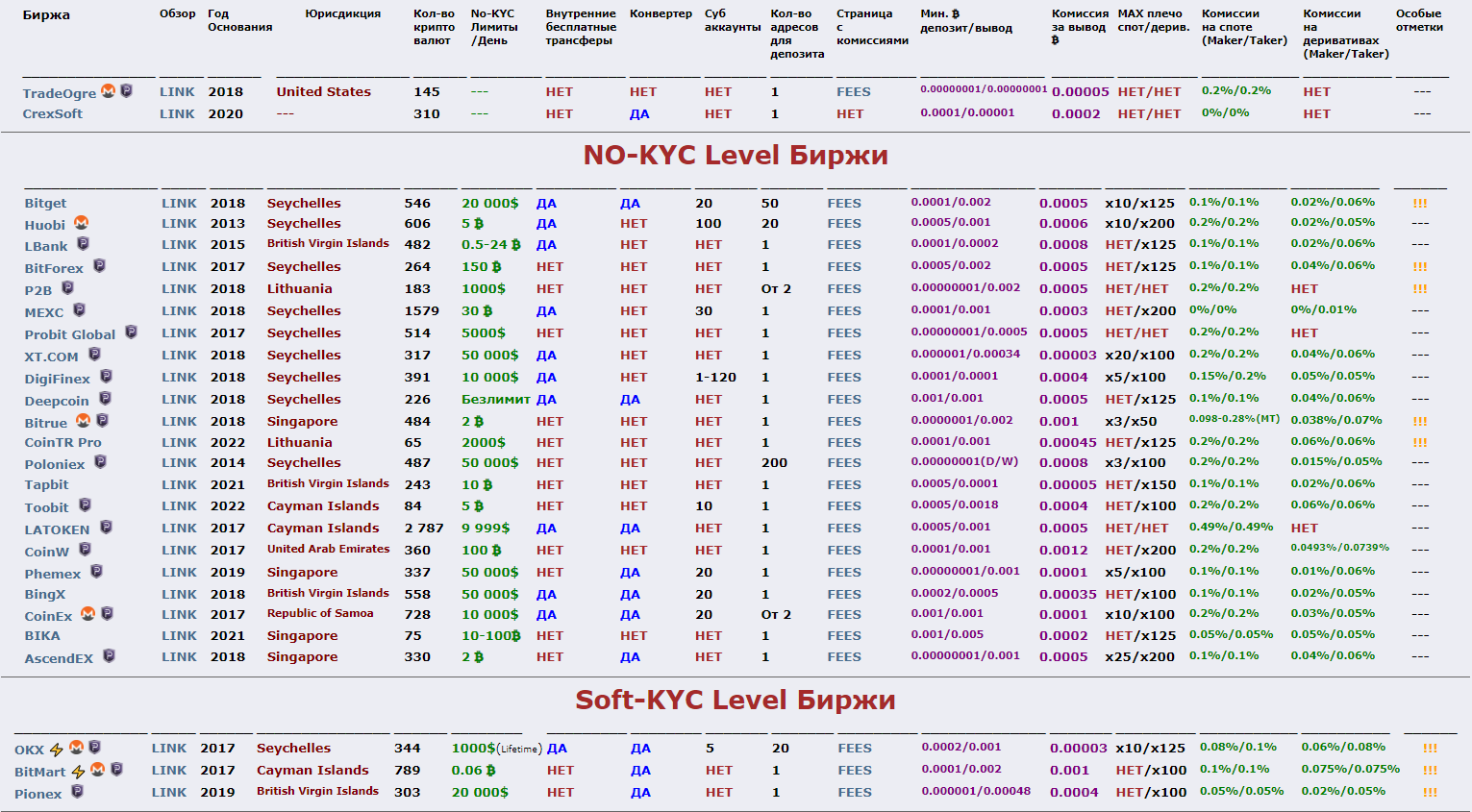
Task: Click the shield badge next to LBank
Action: [83, 244]
